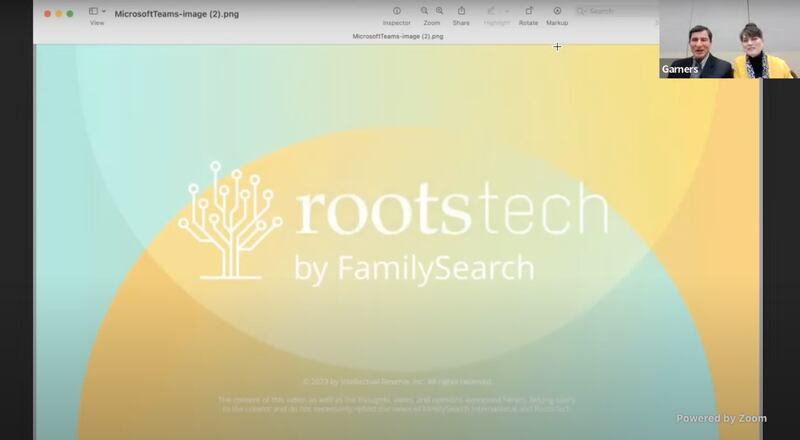Open the View sidebar menu button
Image resolution: width=800 pixels, height=440 pixels.
(x=97, y=11)
